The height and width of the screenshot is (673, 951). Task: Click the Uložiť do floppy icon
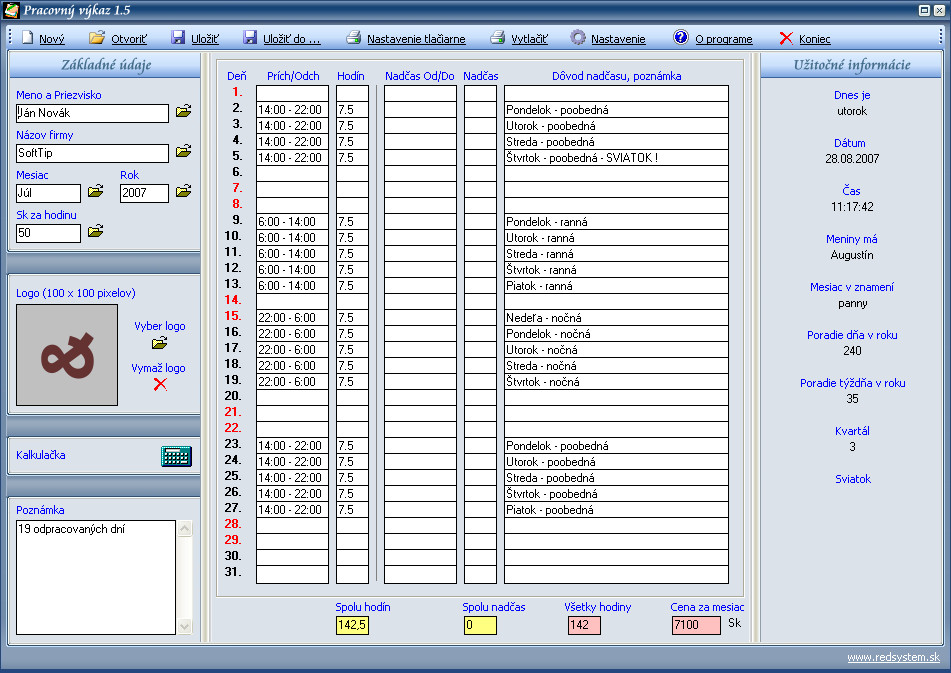click(x=249, y=38)
